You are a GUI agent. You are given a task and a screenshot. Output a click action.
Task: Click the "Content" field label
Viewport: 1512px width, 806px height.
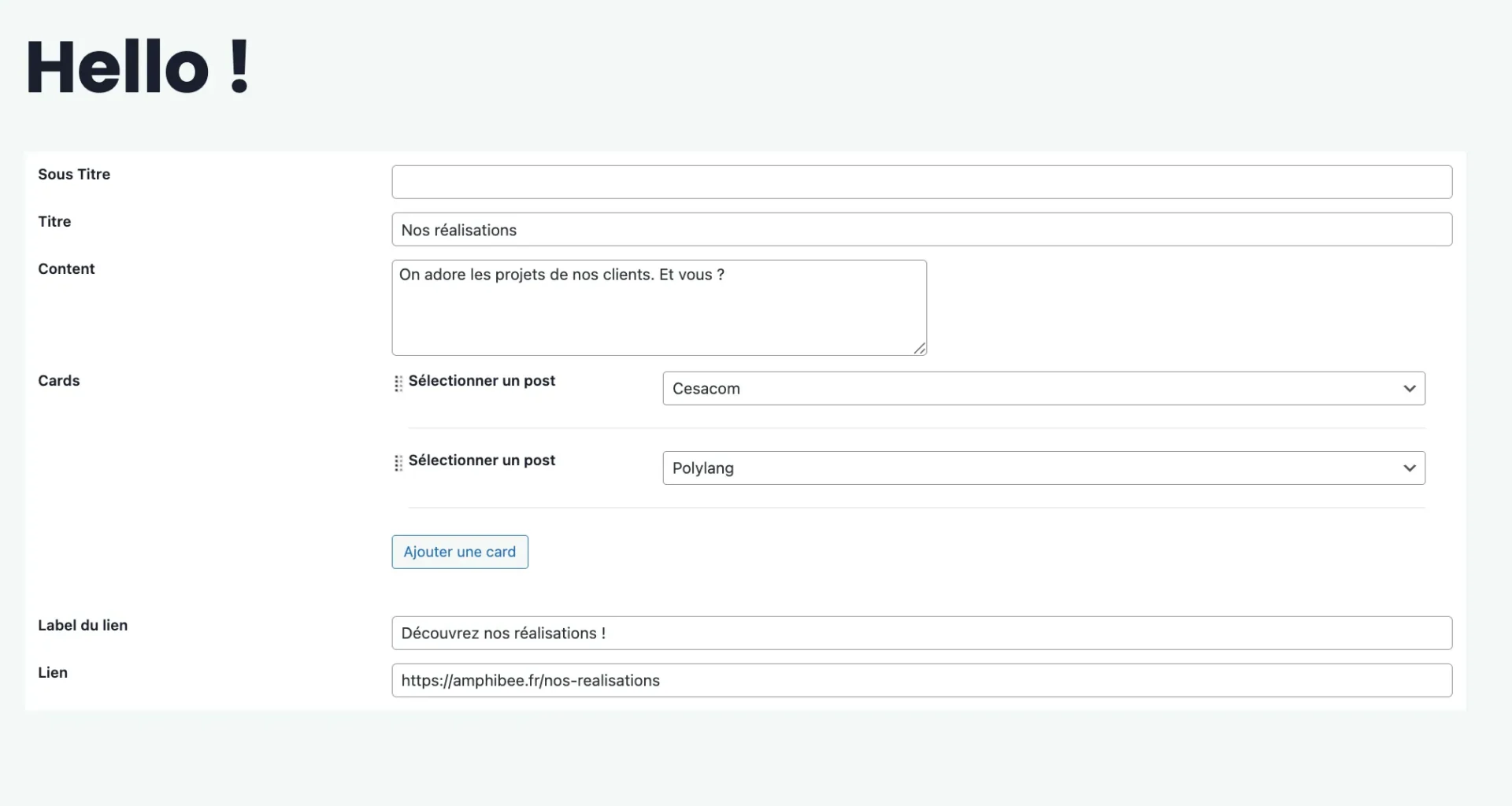pyautogui.click(x=66, y=268)
